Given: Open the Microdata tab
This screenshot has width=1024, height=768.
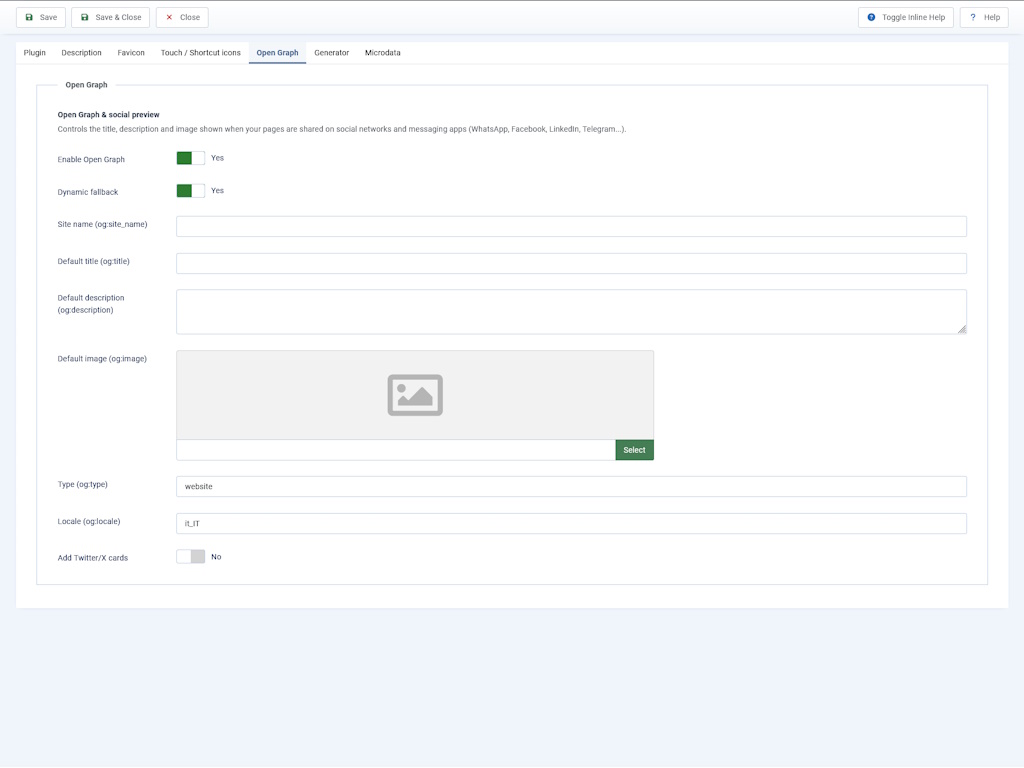Looking at the screenshot, I should [383, 53].
